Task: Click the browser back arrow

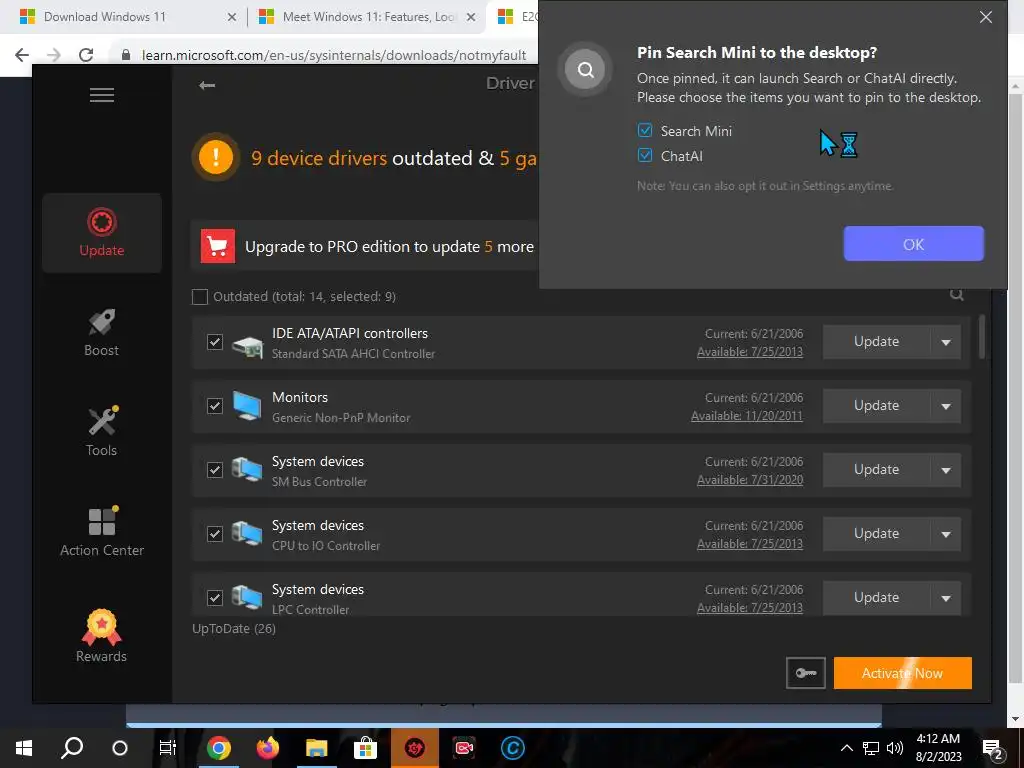Action: coord(22,55)
